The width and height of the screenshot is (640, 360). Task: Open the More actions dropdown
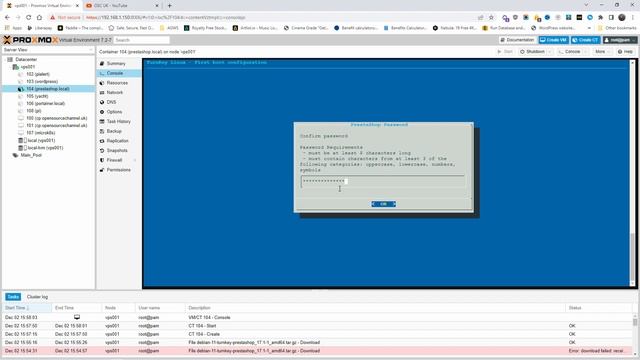click(602, 52)
